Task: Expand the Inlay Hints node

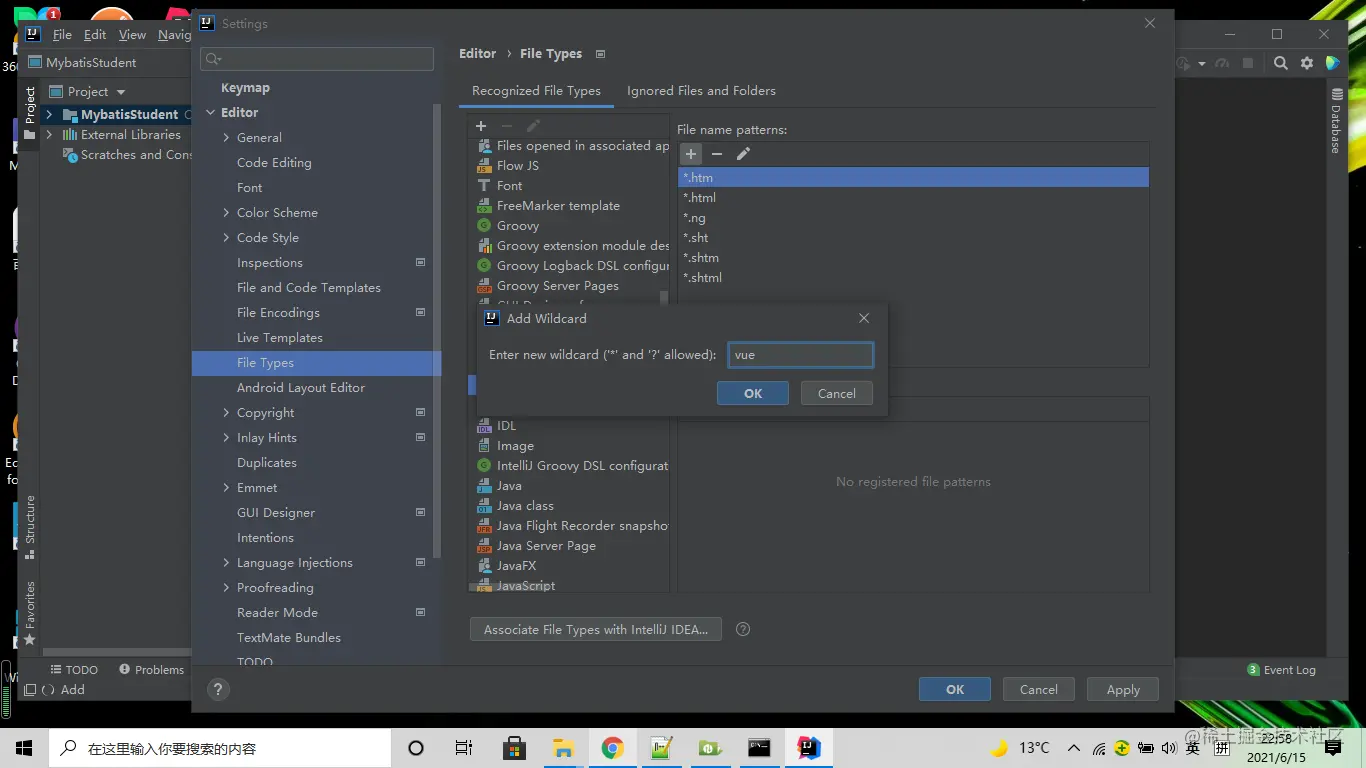Action: (227, 438)
